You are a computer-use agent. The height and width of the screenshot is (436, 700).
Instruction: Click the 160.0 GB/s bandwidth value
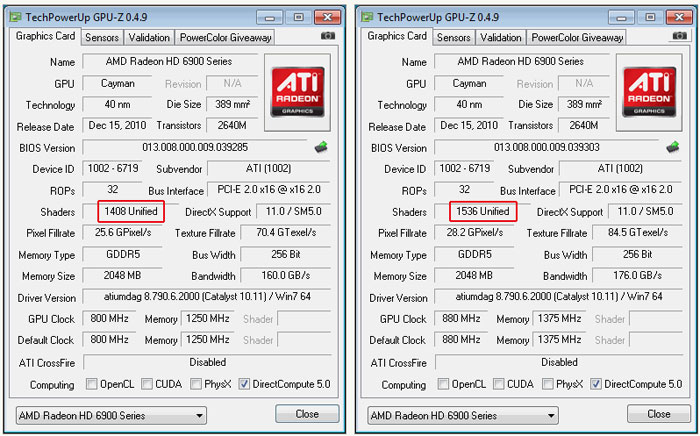[x=286, y=275]
